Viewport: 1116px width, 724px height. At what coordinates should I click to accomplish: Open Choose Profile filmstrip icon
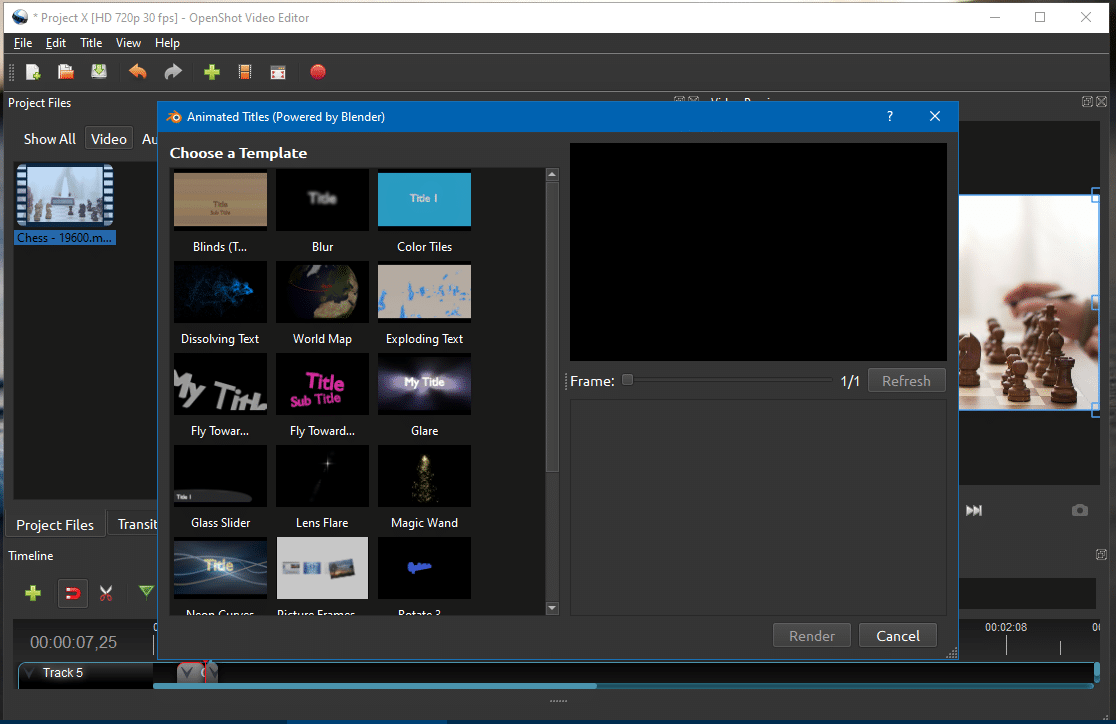(245, 72)
